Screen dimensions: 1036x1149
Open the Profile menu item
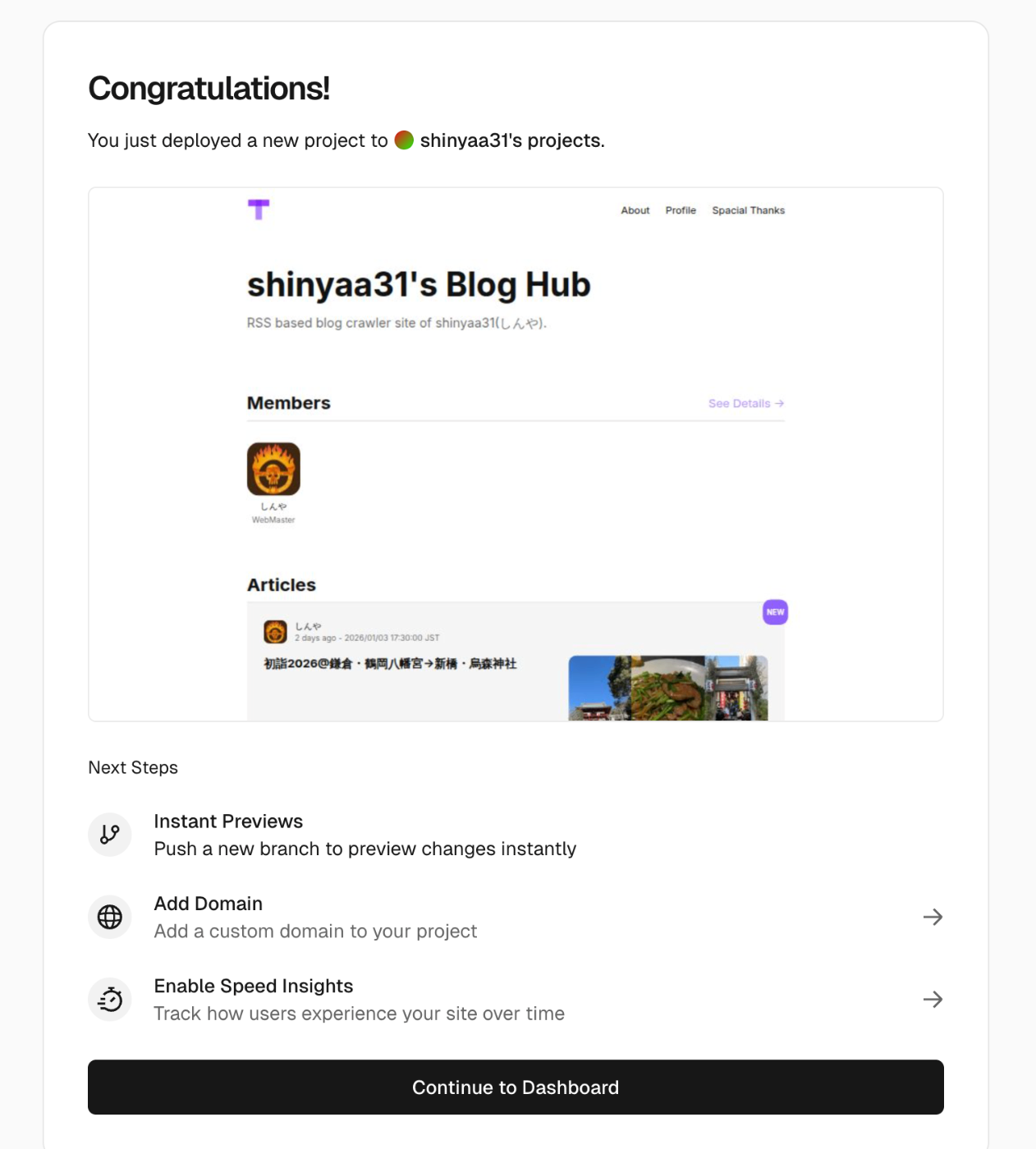(681, 211)
